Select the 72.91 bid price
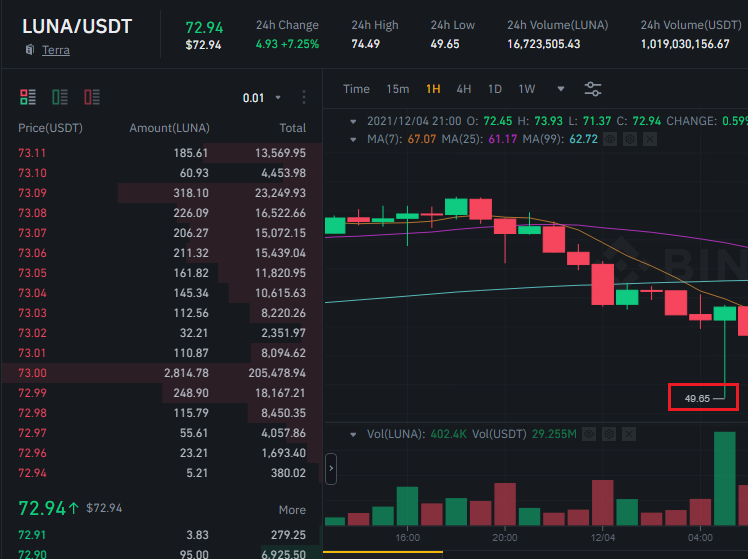This screenshot has height=559, width=748. click(32, 535)
